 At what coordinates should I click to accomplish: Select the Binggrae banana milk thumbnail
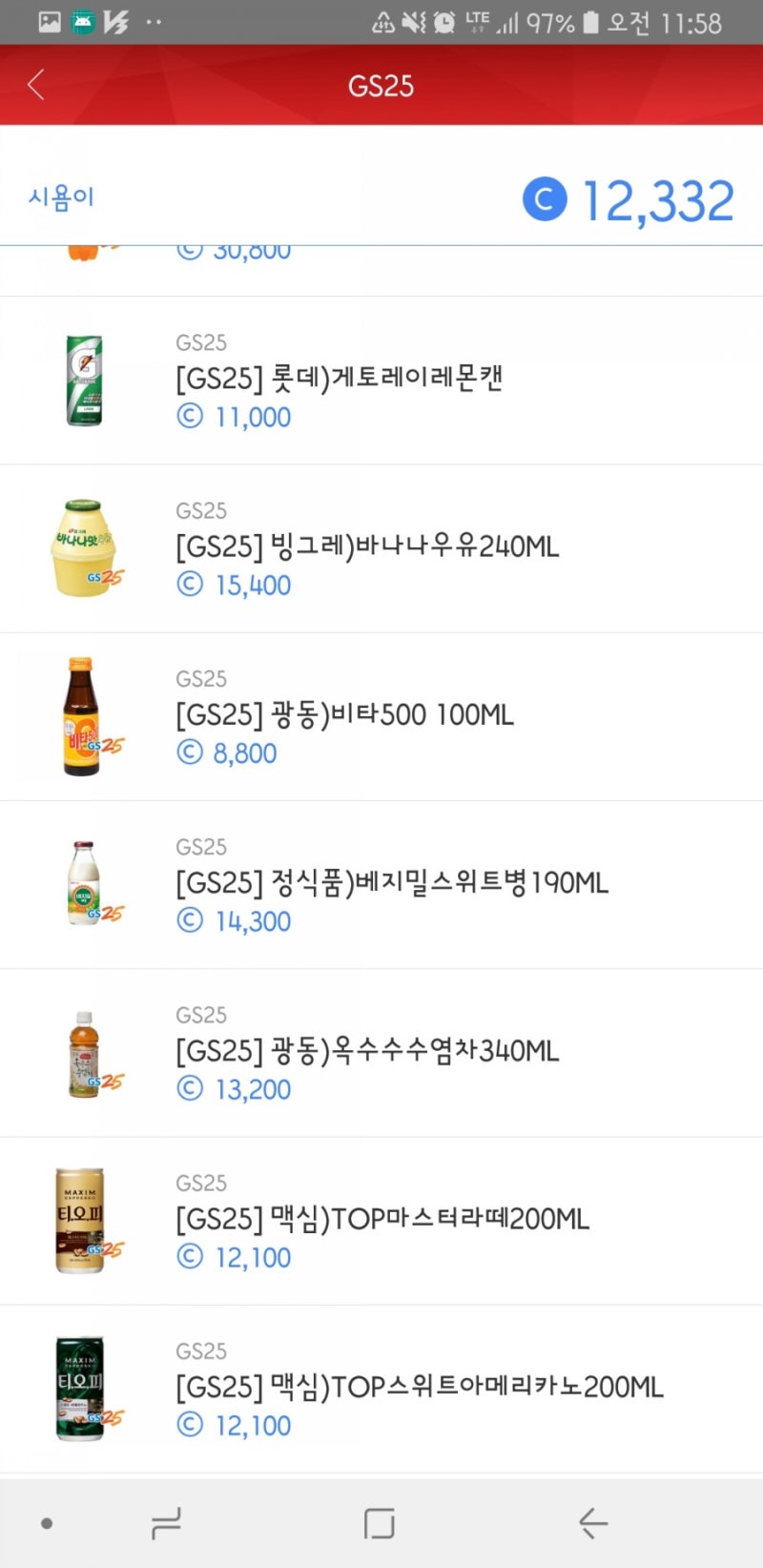(x=86, y=547)
